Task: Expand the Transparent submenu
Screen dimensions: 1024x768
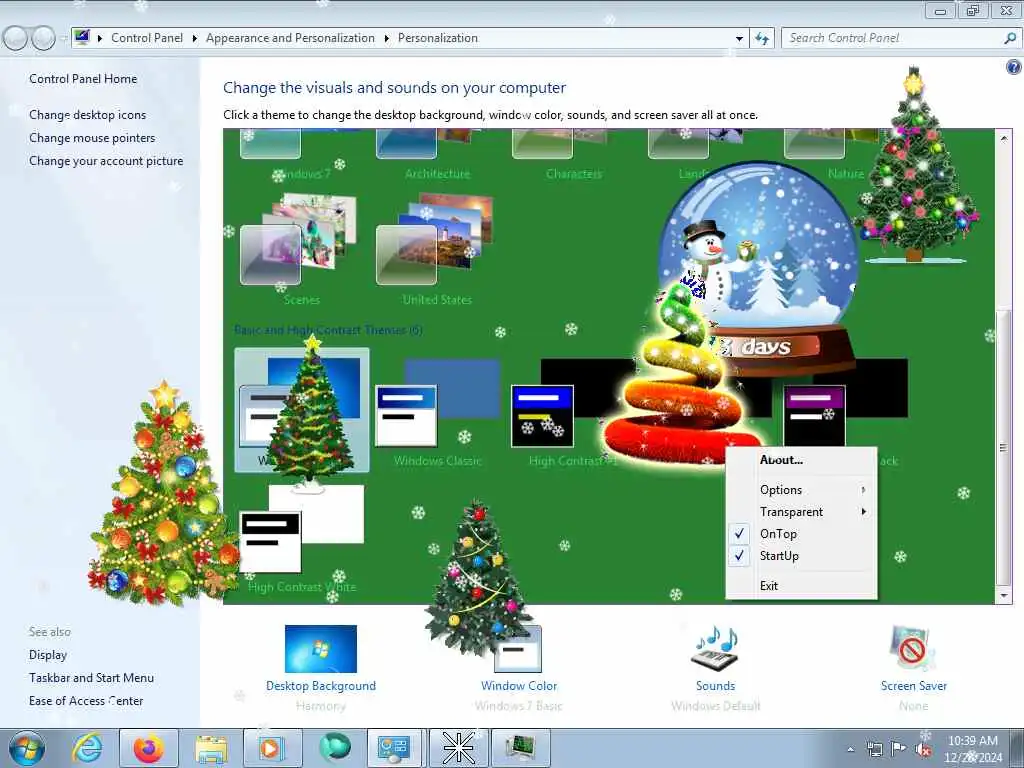Action: click(x=801, y=512)
